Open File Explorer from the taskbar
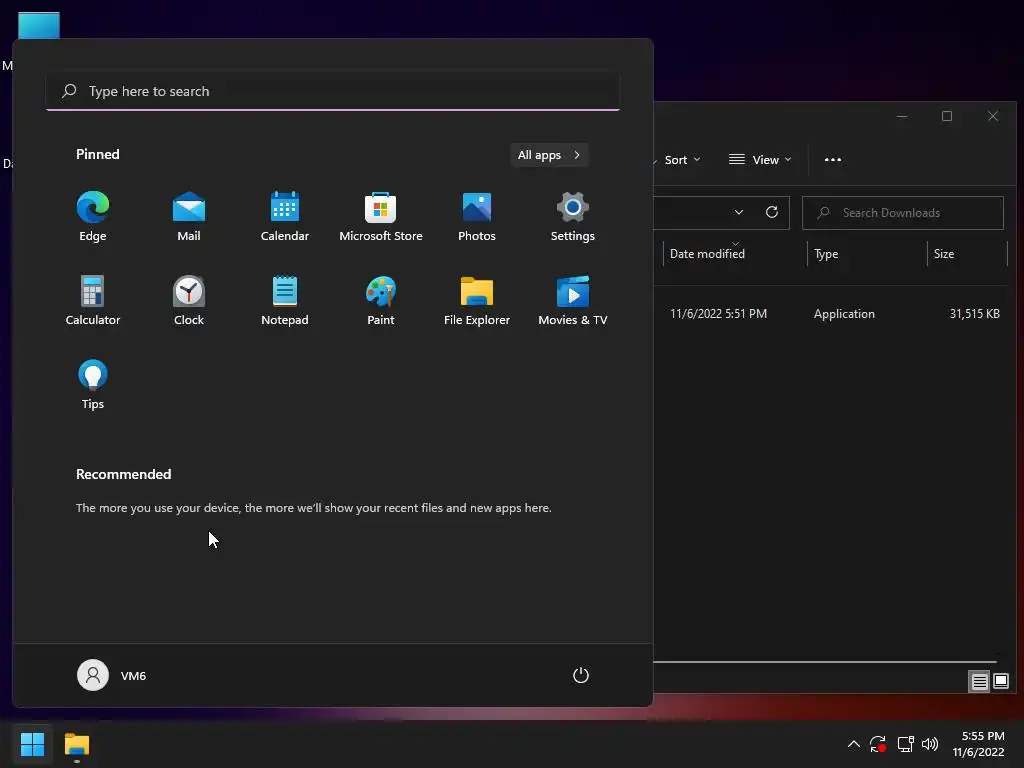This screenshot has width=1024, height=768. tap(76, 744)
